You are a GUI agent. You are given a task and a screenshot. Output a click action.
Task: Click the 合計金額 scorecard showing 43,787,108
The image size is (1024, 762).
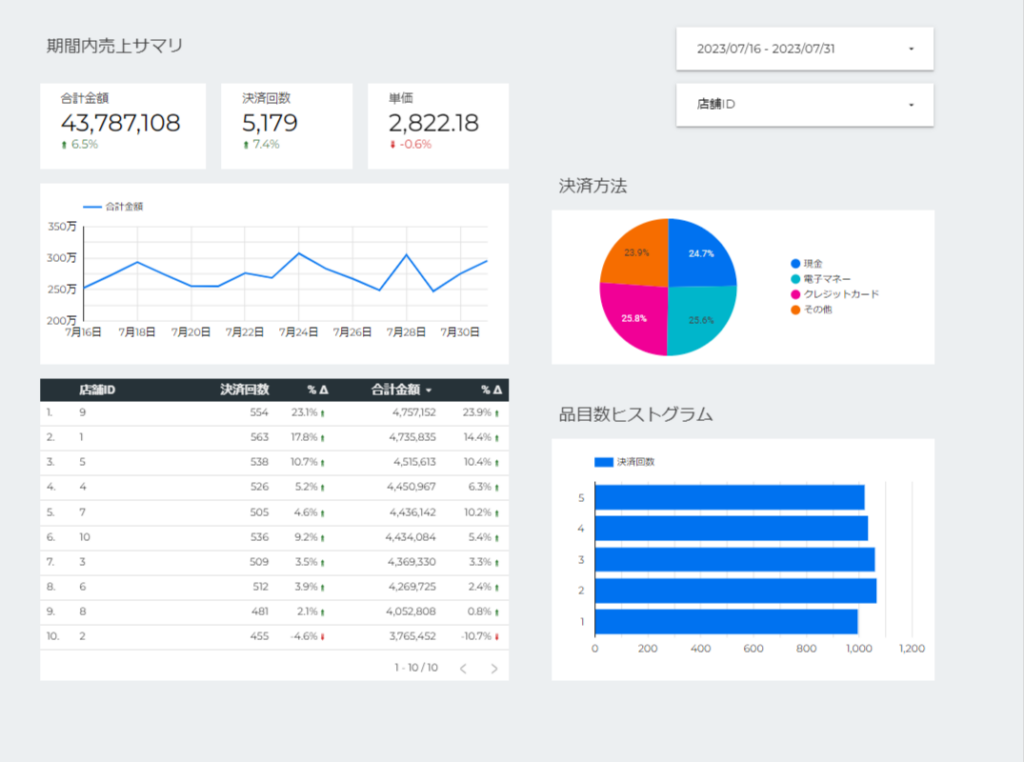click(121, 124)
